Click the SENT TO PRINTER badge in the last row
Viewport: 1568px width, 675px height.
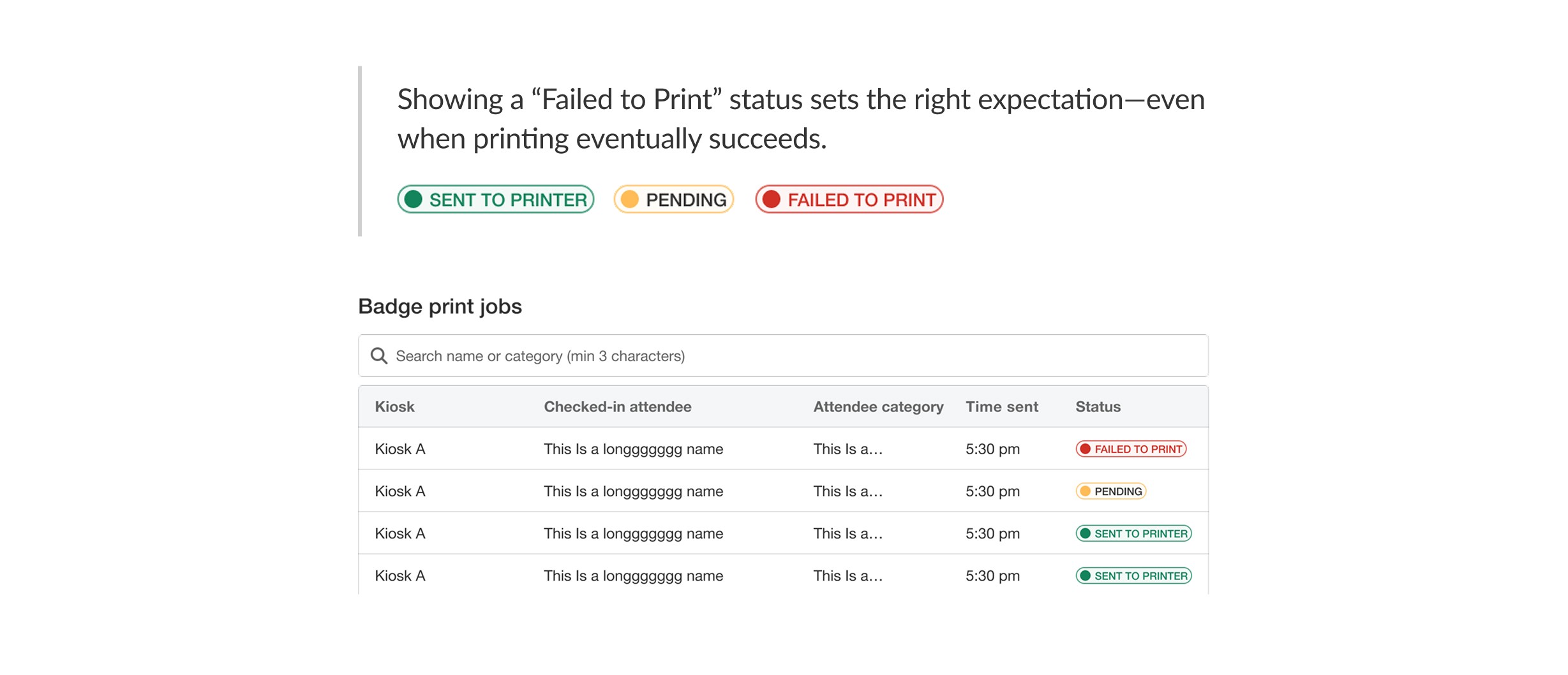[1133, 575]
